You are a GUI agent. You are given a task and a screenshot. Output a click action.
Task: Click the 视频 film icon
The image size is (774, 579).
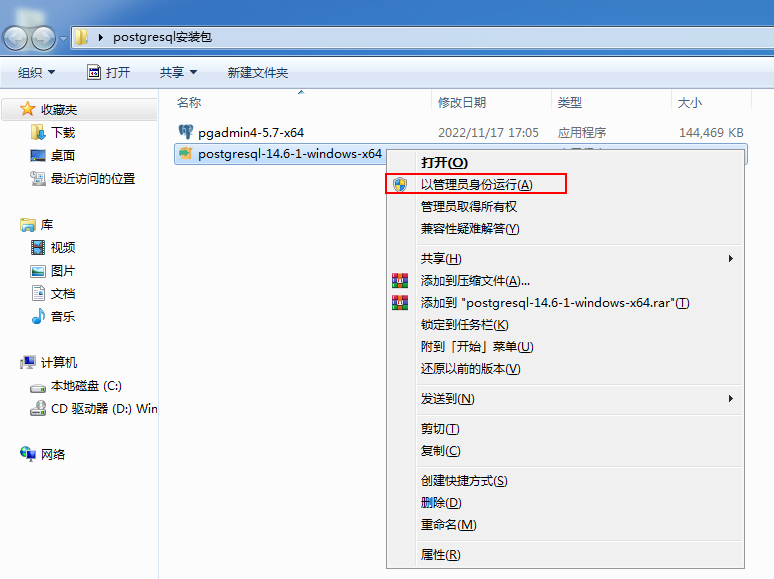(38, 247)
